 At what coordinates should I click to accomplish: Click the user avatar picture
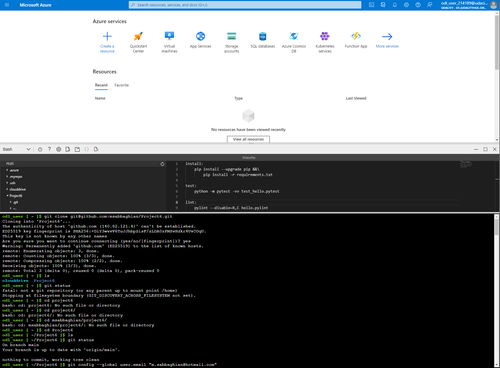click(493, 5)
